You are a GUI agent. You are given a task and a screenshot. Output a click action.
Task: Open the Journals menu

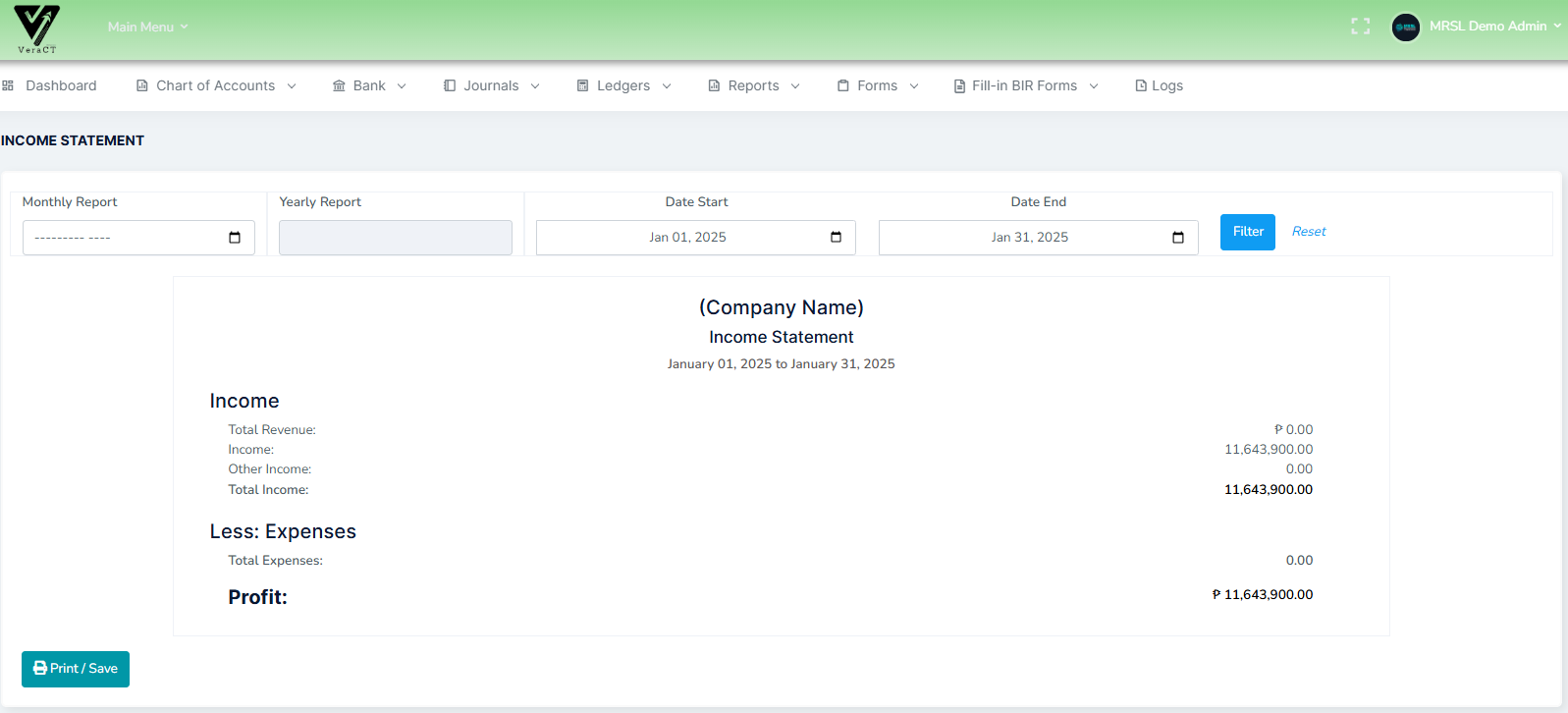[491, 85]
